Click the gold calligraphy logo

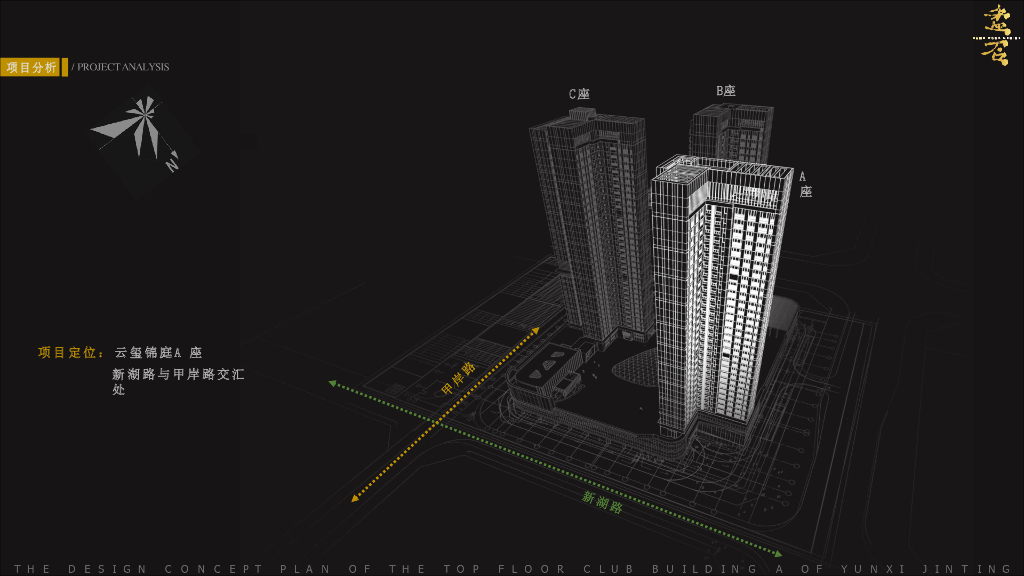[996, 35]
